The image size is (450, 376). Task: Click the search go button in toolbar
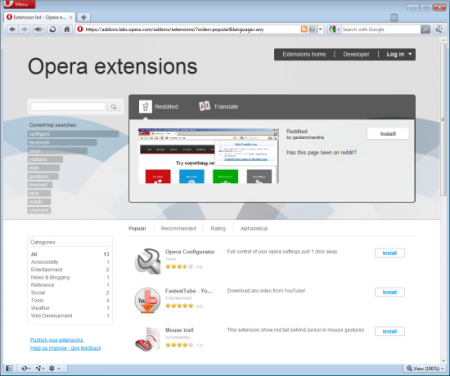pos(426,29)
